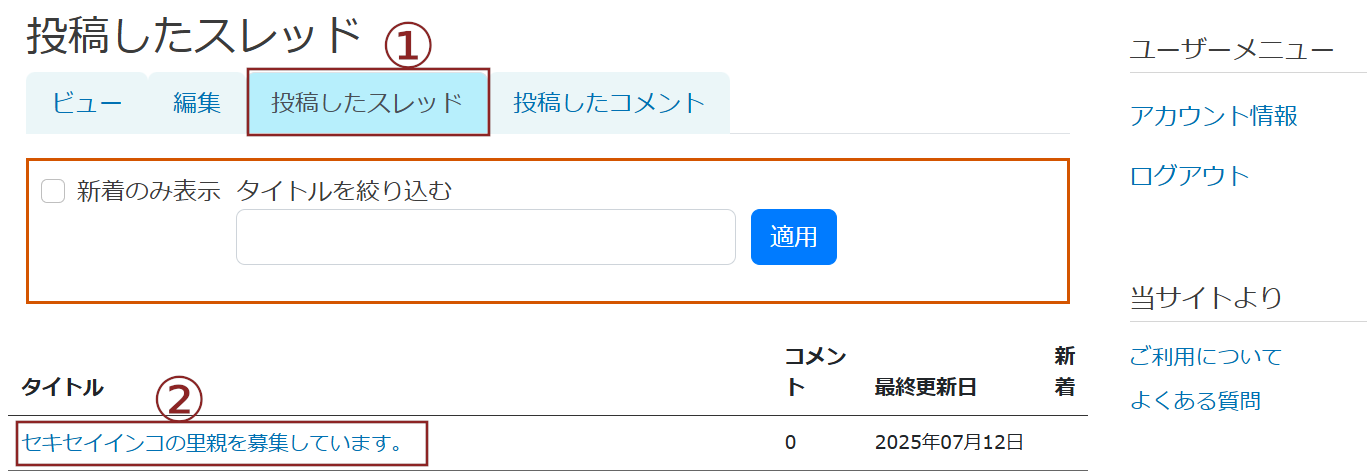Click the 新着 column header
Image resolution: width=1367 pixels, height=474 pixels.
(1064, 371)
